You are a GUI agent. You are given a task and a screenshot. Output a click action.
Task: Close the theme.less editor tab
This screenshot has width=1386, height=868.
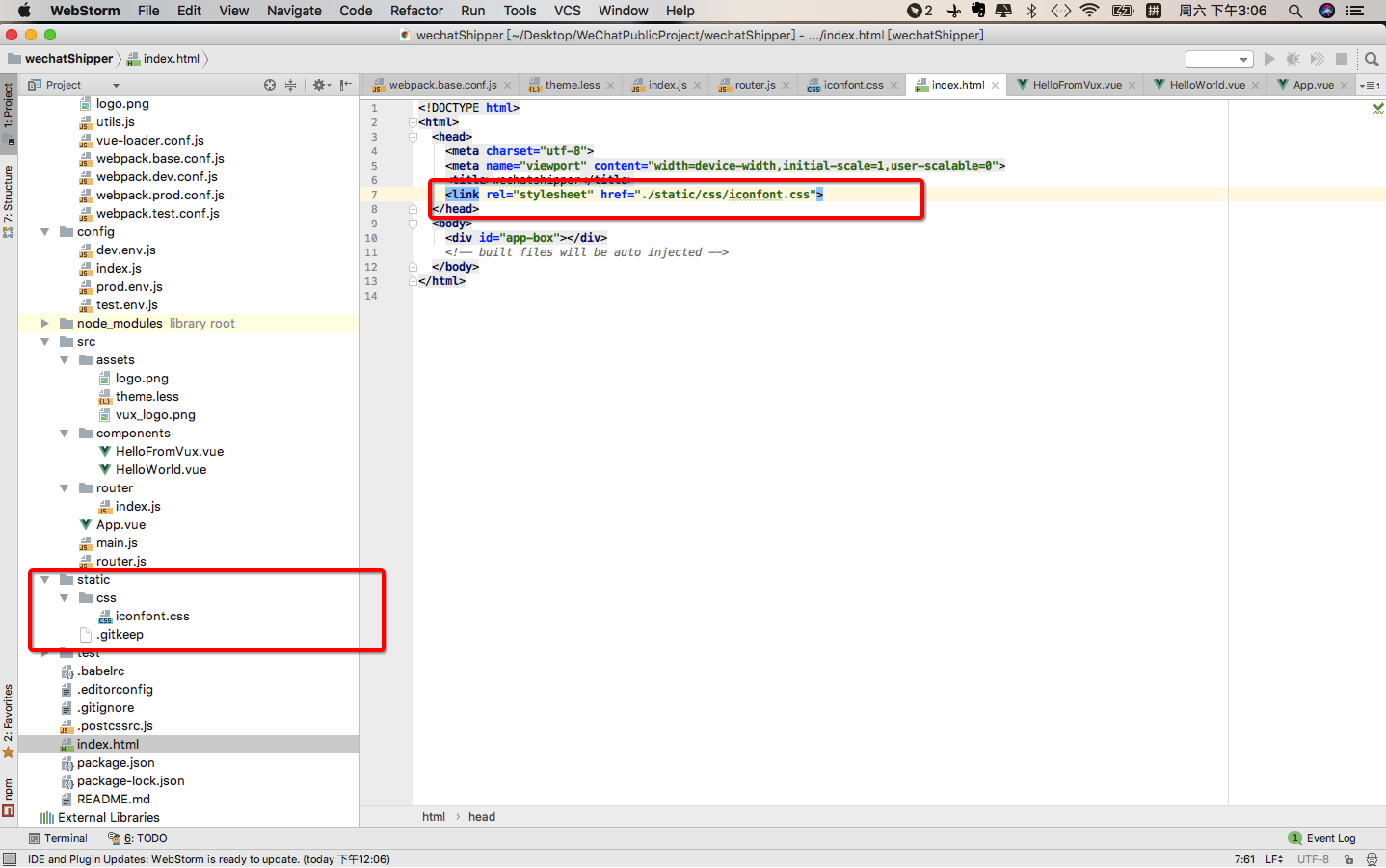click(610, 86)
